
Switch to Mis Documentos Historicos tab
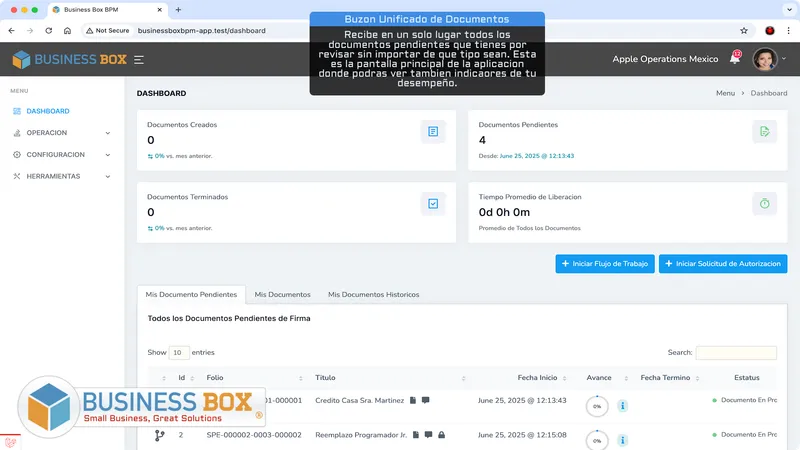(x=373, y=294)
